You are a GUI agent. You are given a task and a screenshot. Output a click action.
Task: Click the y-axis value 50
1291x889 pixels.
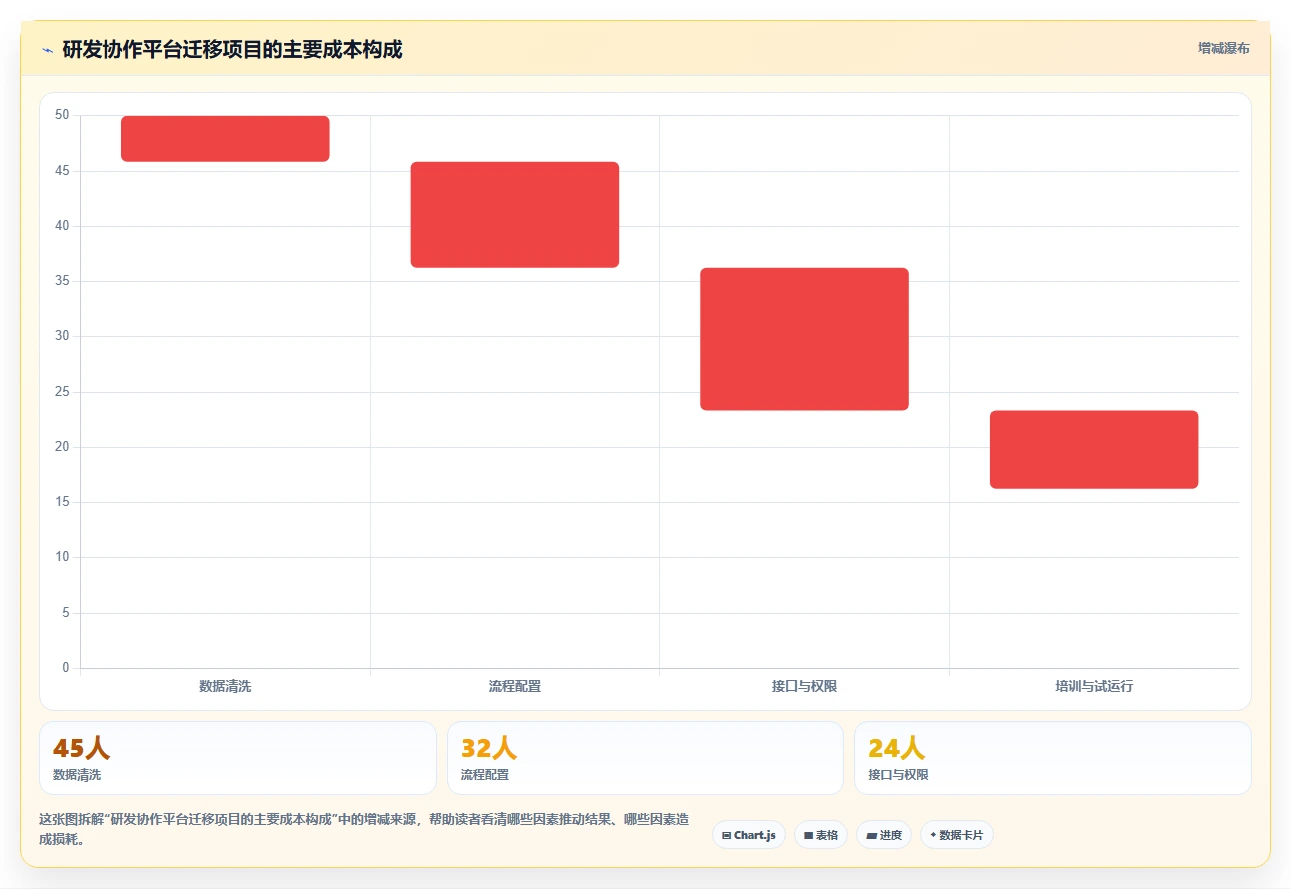(x=62, y=115)
